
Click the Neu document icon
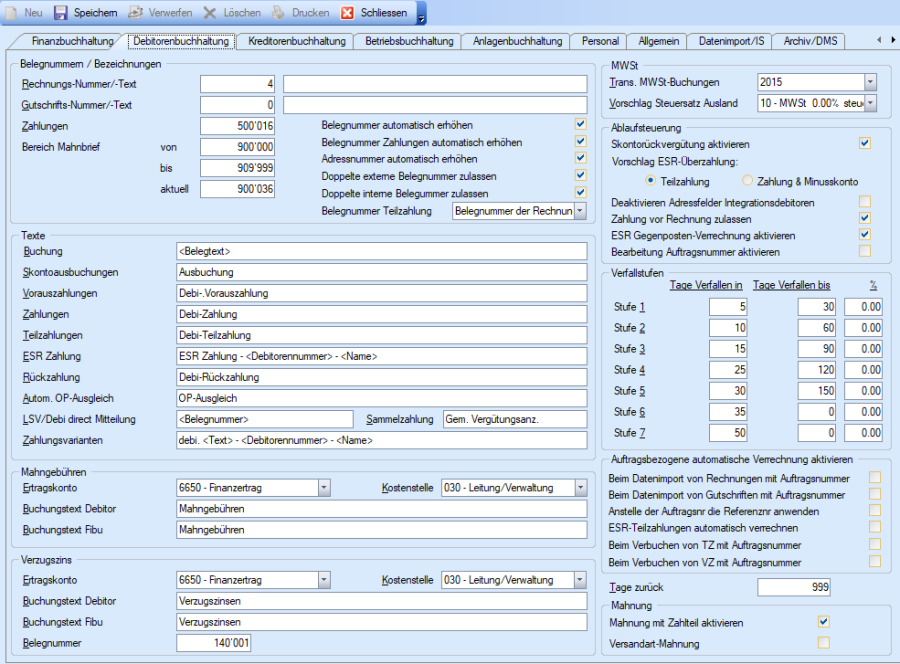[x=11, y=13]
